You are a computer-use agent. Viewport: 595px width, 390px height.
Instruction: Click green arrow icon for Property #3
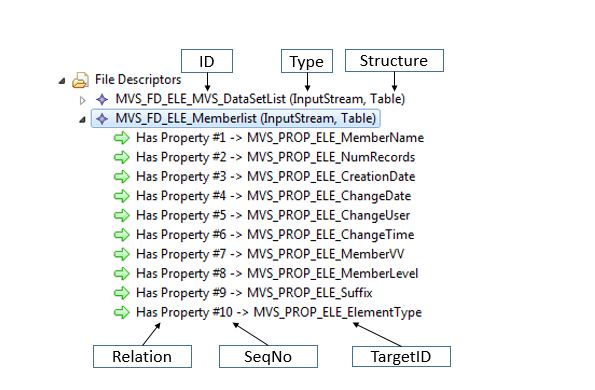pyautogui.click(x=122, y=176)
